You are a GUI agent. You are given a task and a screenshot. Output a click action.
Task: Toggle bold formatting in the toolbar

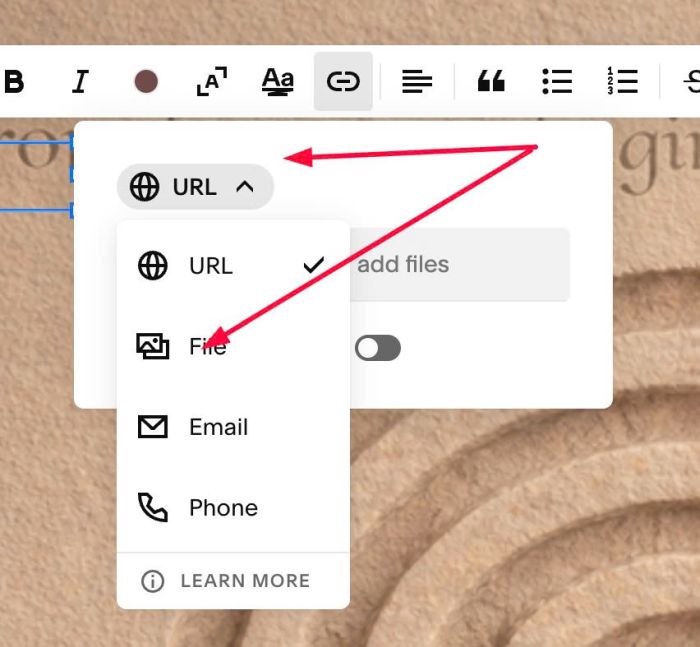[14, 82]
